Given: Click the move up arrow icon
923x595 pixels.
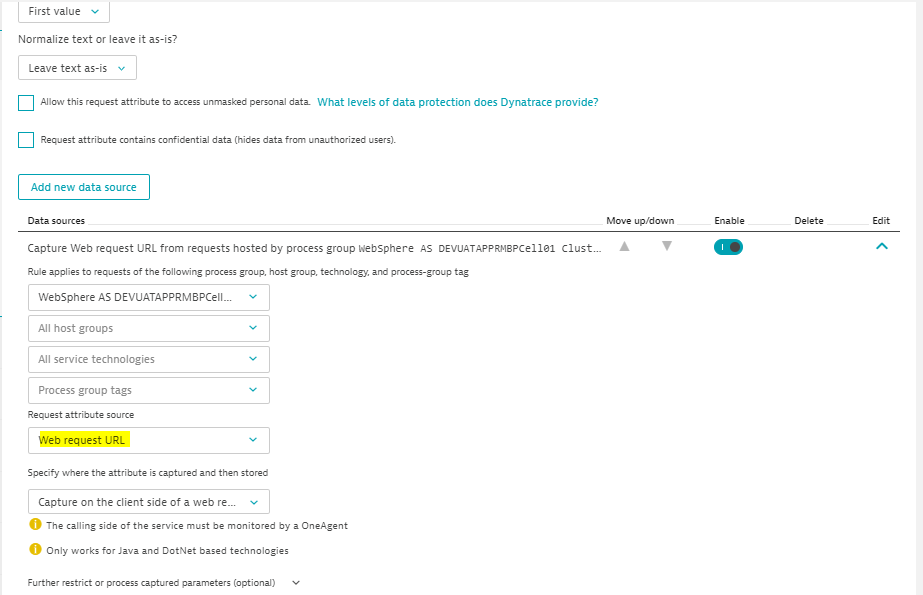Looking at the screenshot, I should click(x=624, y=246).
